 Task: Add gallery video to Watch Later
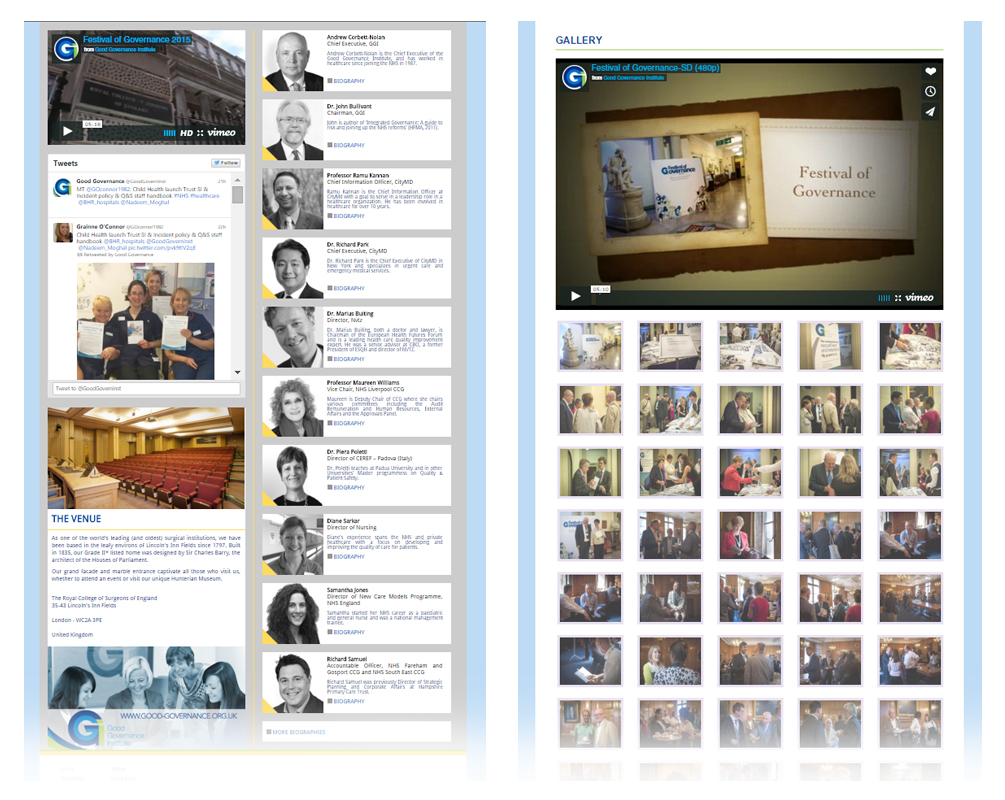click(931, 91)
